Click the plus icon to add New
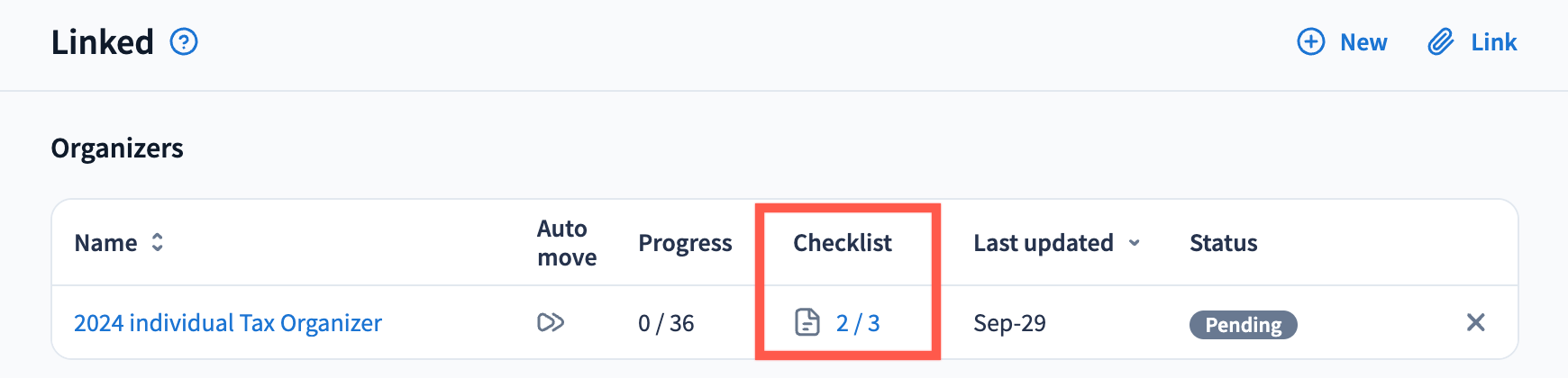This screenshot has width=1568, height=378. 1310,42
